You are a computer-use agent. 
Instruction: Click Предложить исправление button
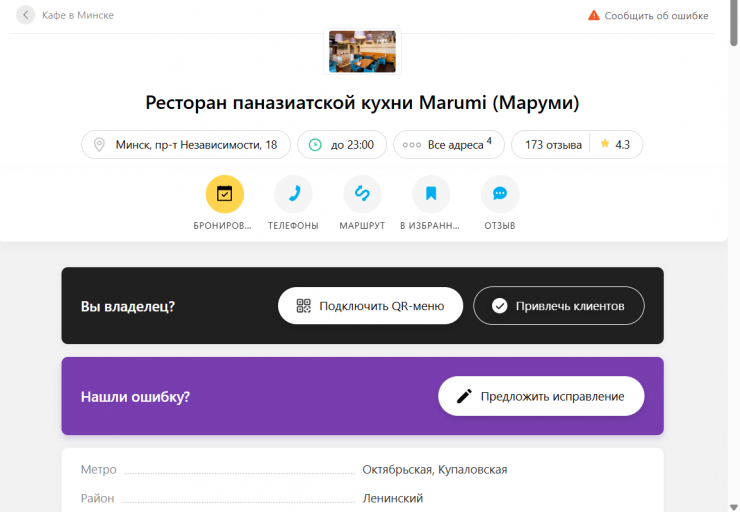(541, 396)
